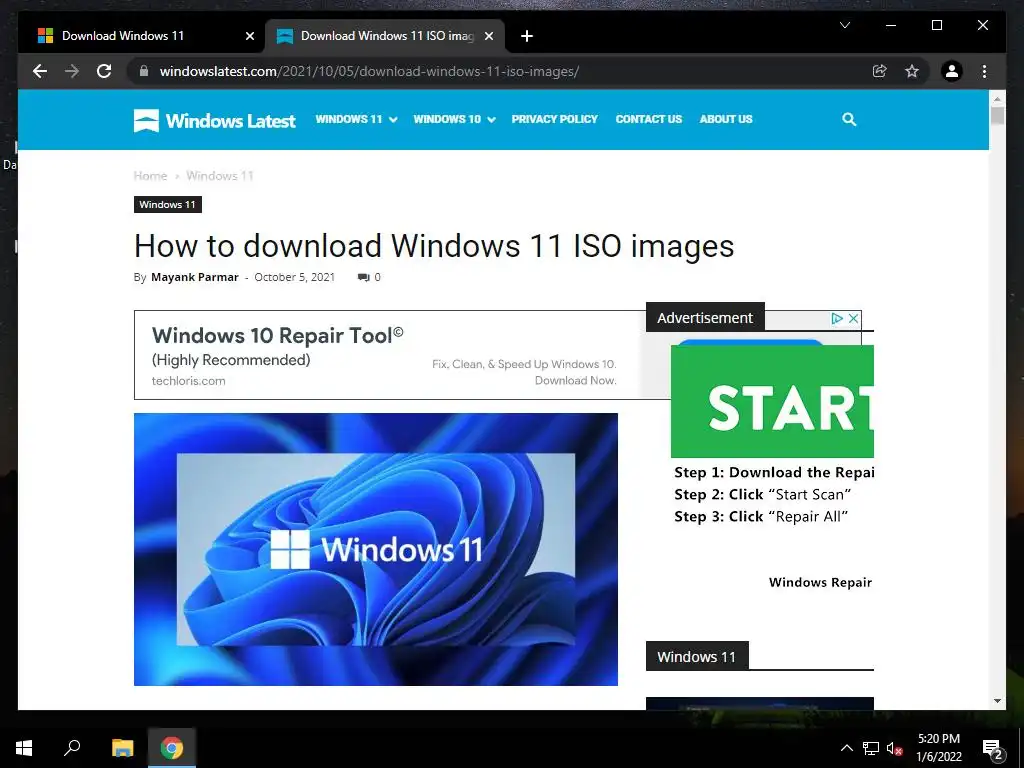
Task: Click the techloris.com ad domain text
Action: (x=188, y=381)
